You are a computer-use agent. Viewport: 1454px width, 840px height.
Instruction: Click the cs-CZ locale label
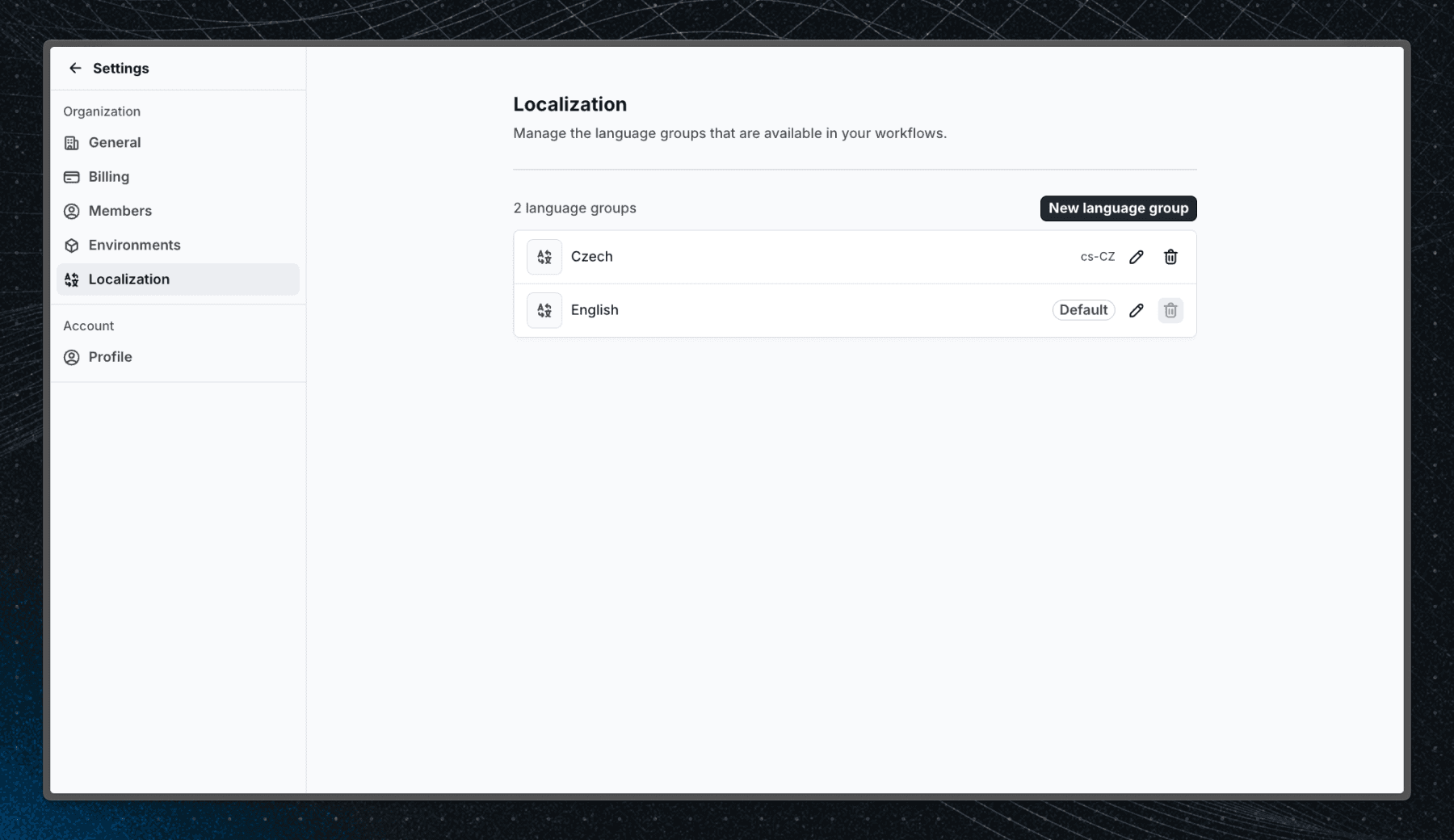click(x=1097, y=256)
